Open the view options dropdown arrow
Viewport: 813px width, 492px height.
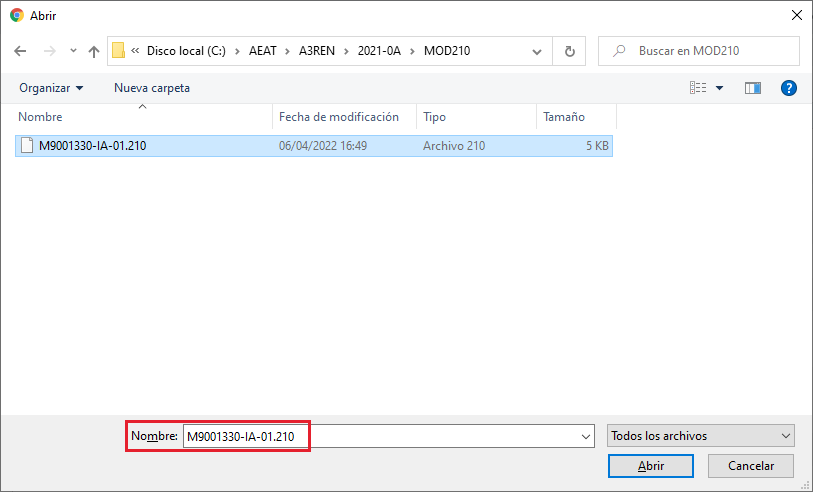coord(719,88)
